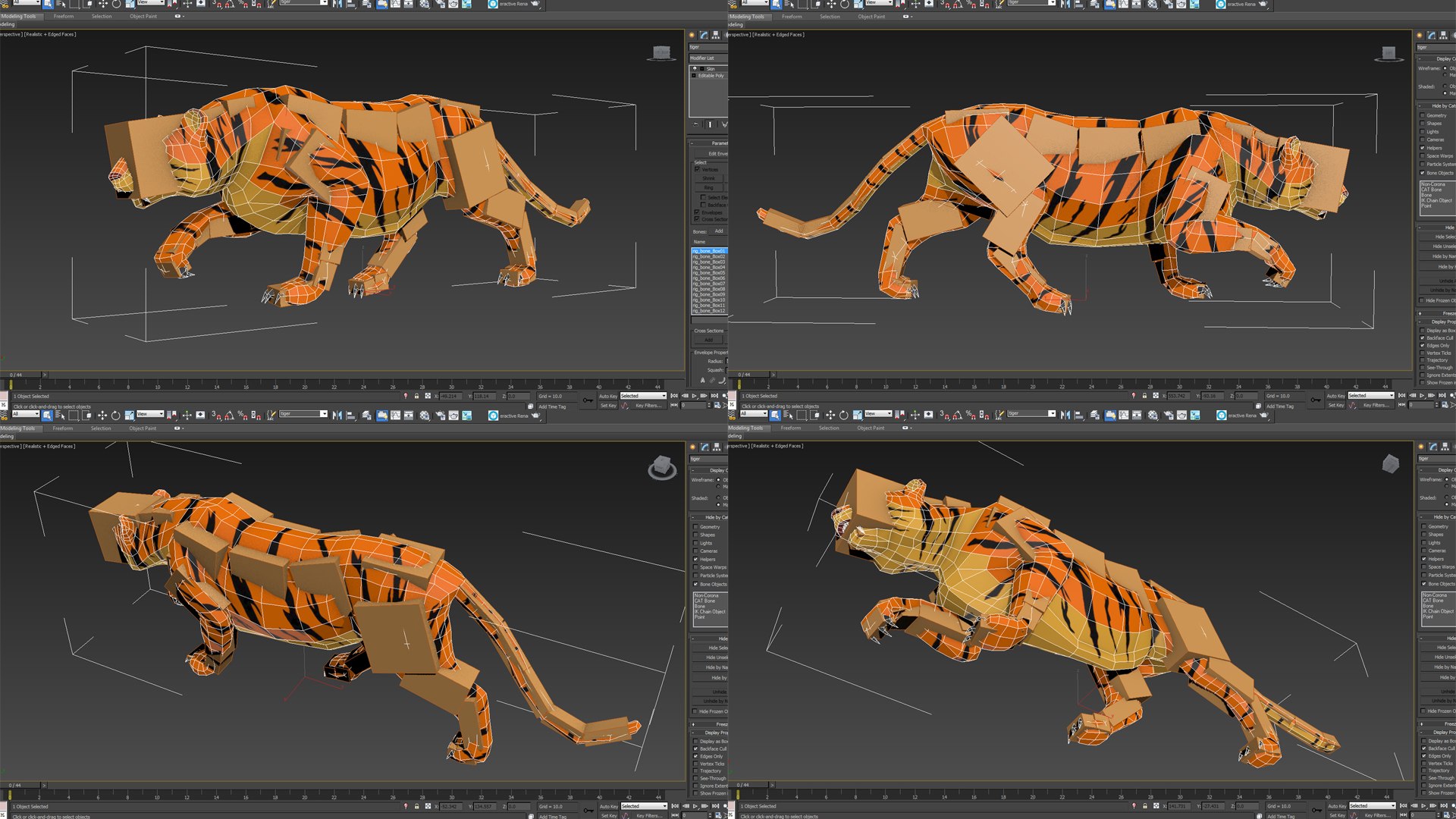This screenshot has height=819, width=1456.
Task: Activate Select Object tool in bottom-left window toolbar
Action: tap(47, 416)
